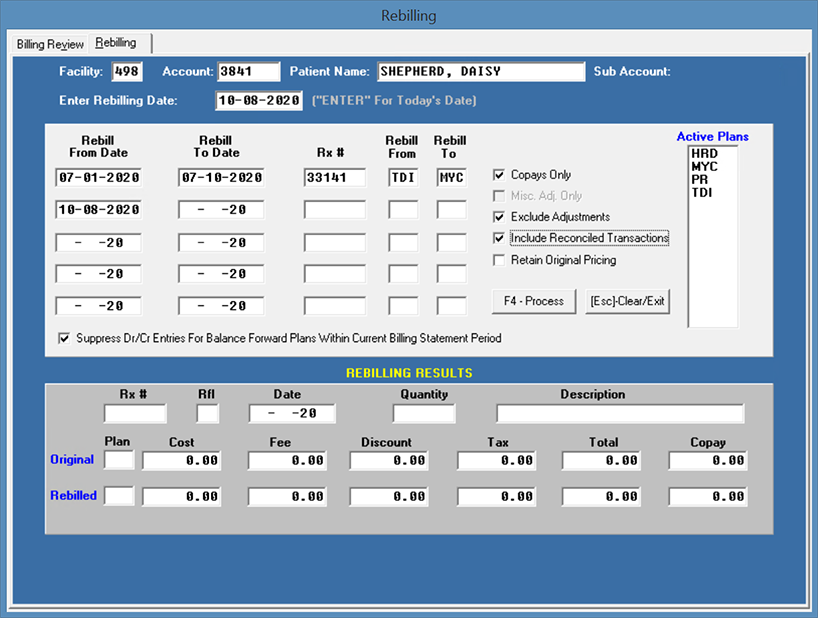Screen dimensions: 818x618
Task: Toggle the Copays Only checkbox
Action: click(x=500, y=175)
